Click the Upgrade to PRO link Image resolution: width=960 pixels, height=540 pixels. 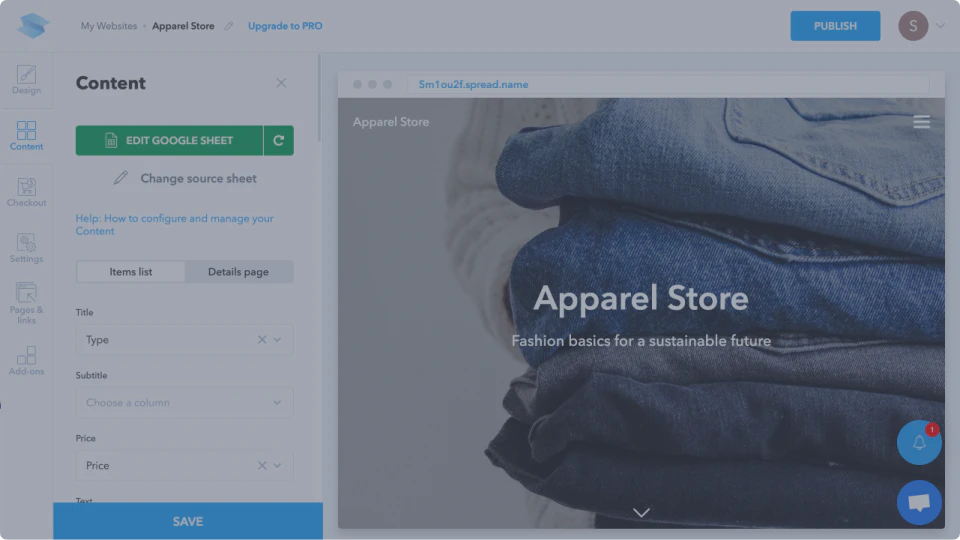[x=285, y=26]
